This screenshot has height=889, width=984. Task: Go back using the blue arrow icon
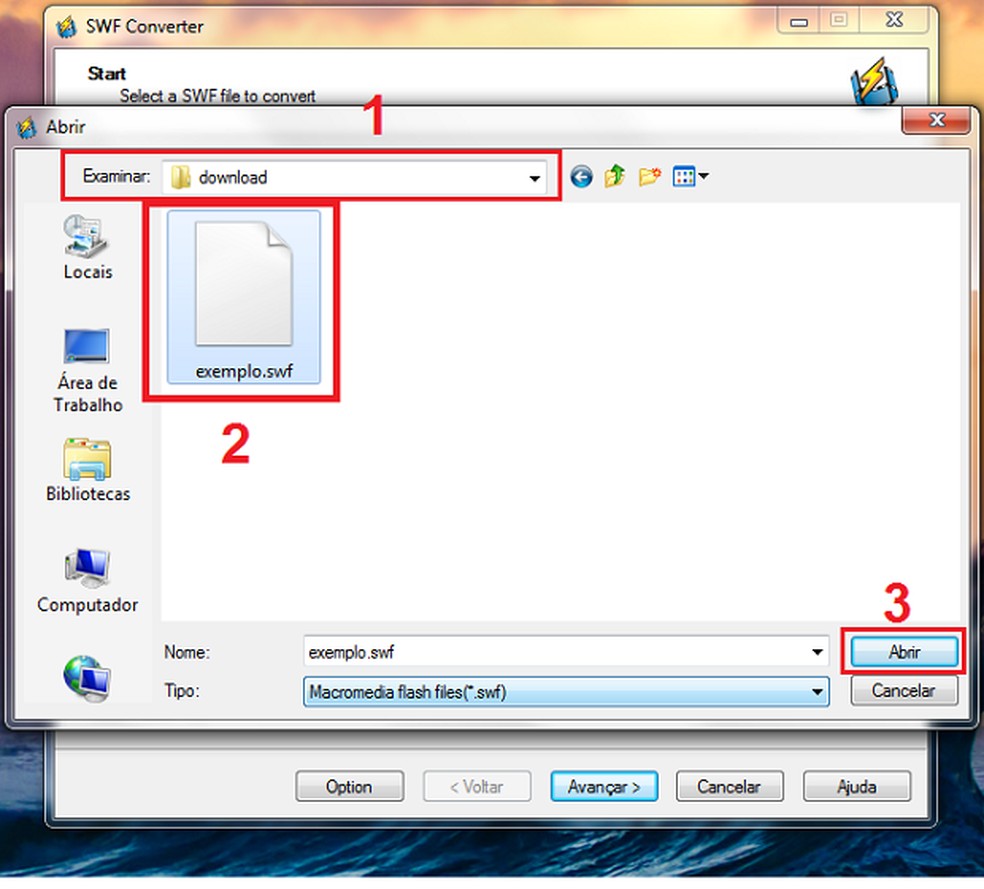coord(581,177)
